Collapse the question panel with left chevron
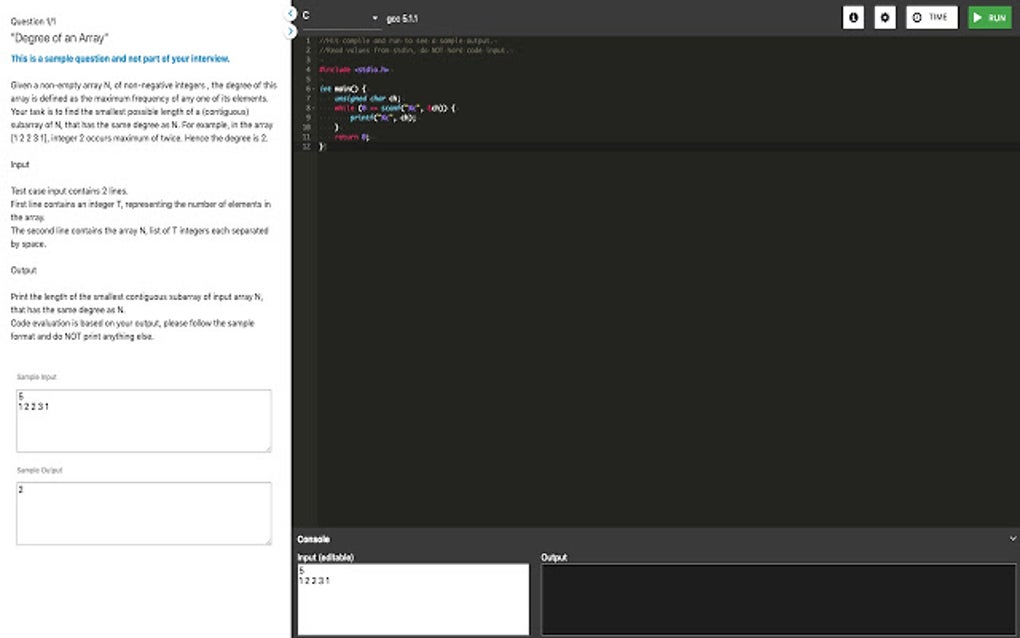 291,14
